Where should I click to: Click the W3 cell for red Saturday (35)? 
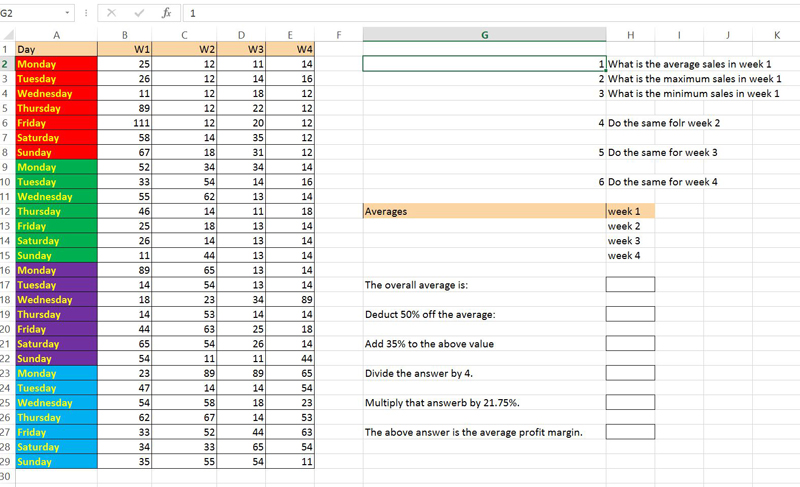click(241, 138)
